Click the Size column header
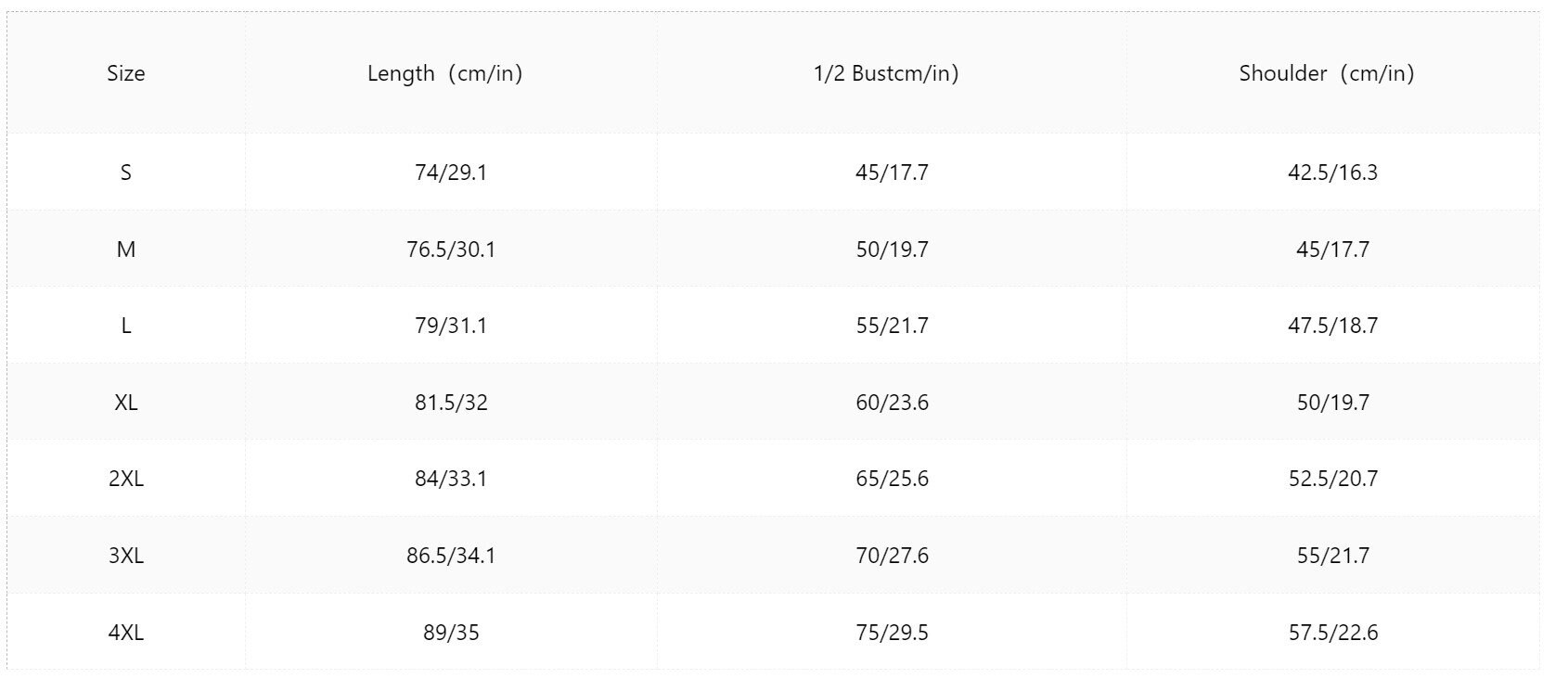 (x=126, y=73)
